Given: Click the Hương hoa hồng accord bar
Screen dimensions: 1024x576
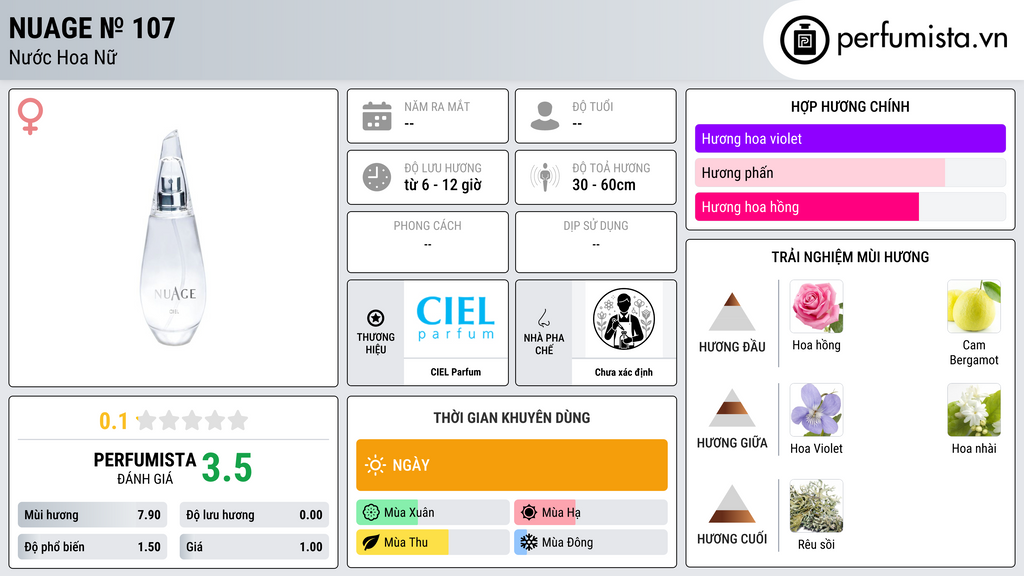Looking at the screenshot, I should 850,207.
